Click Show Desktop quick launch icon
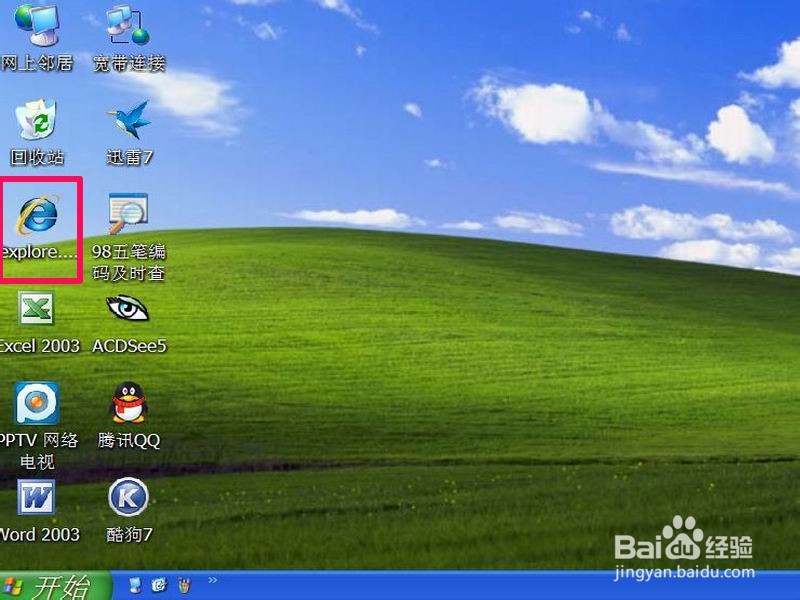 click(x=135, y=585)
